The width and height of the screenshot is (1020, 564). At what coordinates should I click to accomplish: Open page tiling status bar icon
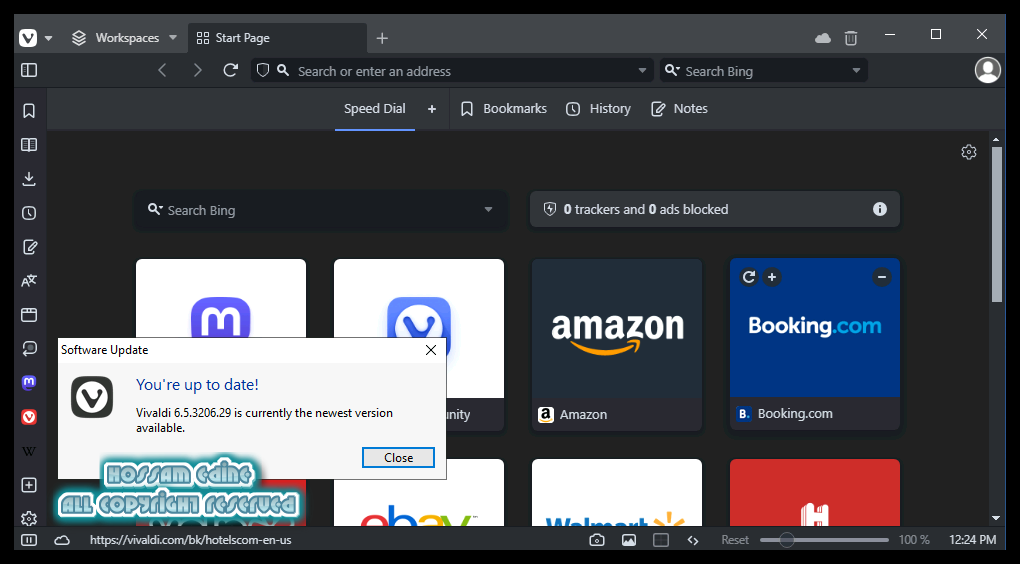661,540
